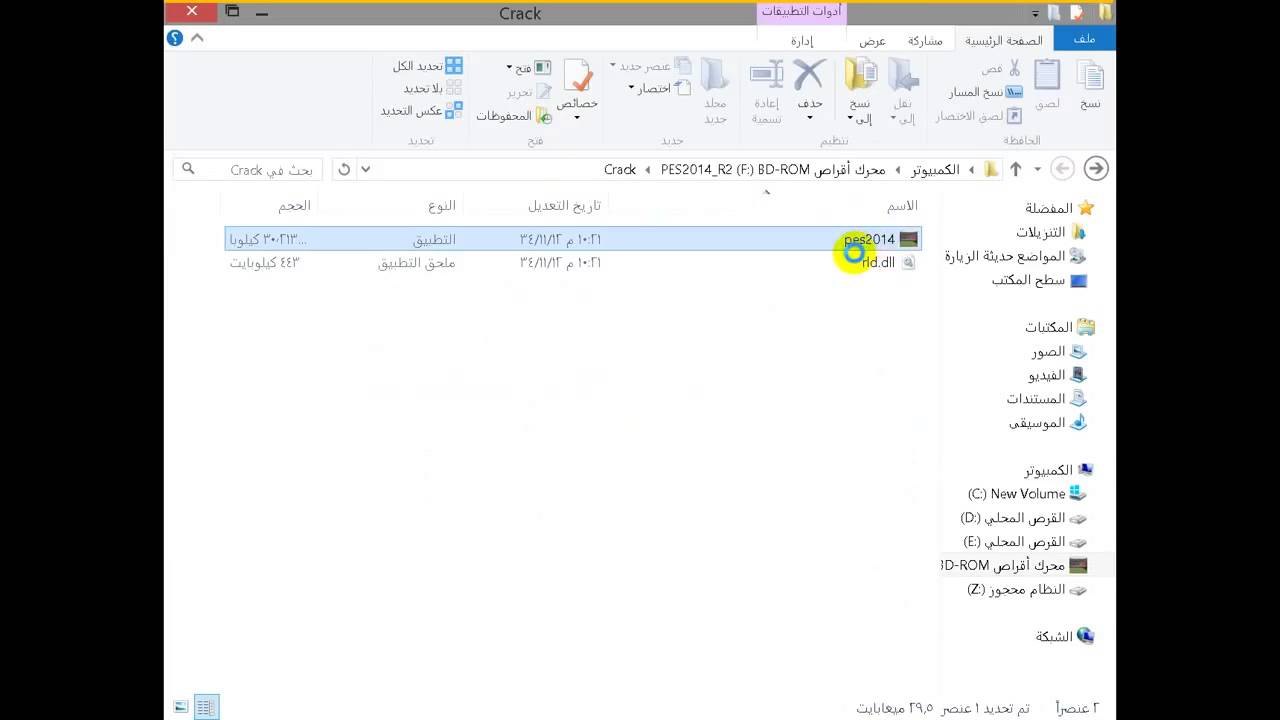1280x720 pixels.
Task: Click the Rename (إعادة تسمية) icon
Action: pos(766,76)
